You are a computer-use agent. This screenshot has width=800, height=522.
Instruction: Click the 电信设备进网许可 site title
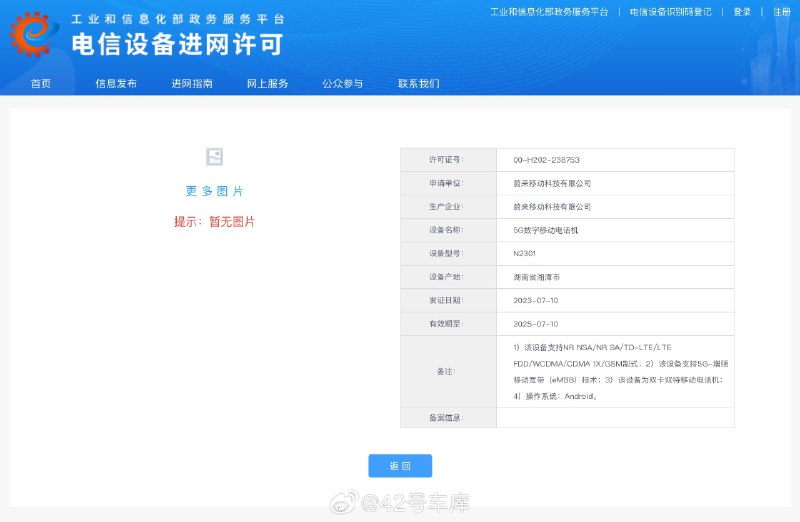[177, 44]
